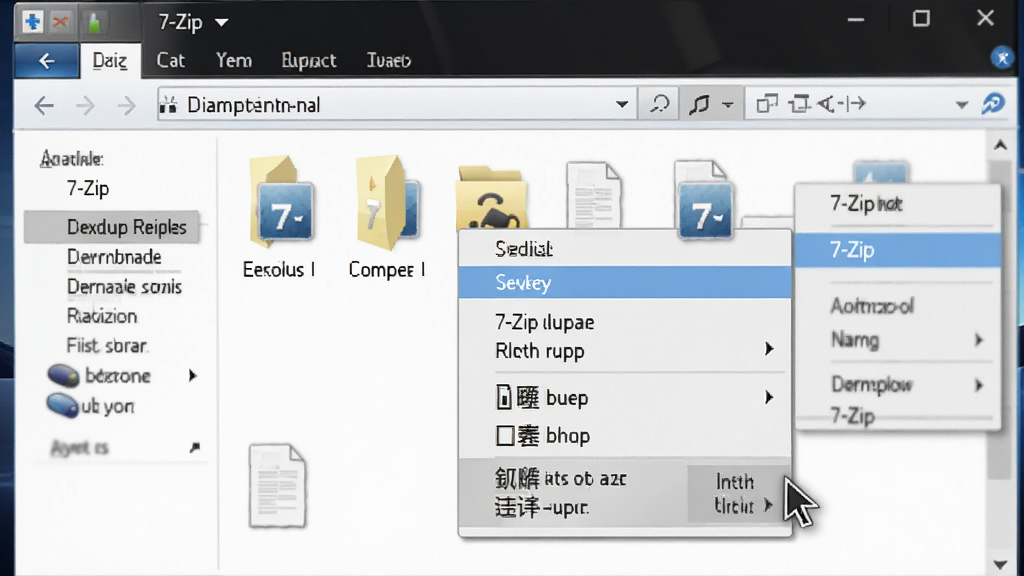The height and width of the screenshot is (576, 1024).
Task: Click the blue swirl icon in toolbar
Action: click(993, 103)
